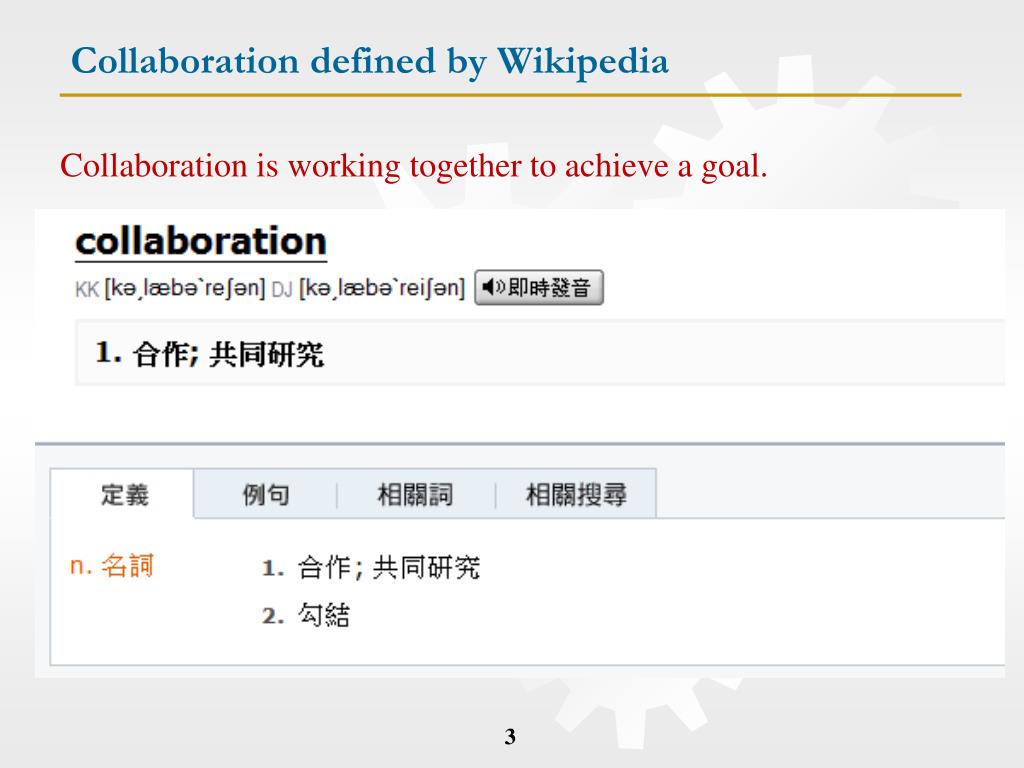This screenshot has width=1024, height=768.
Task: Click the collaboration headword
Action: pos(201,241)
